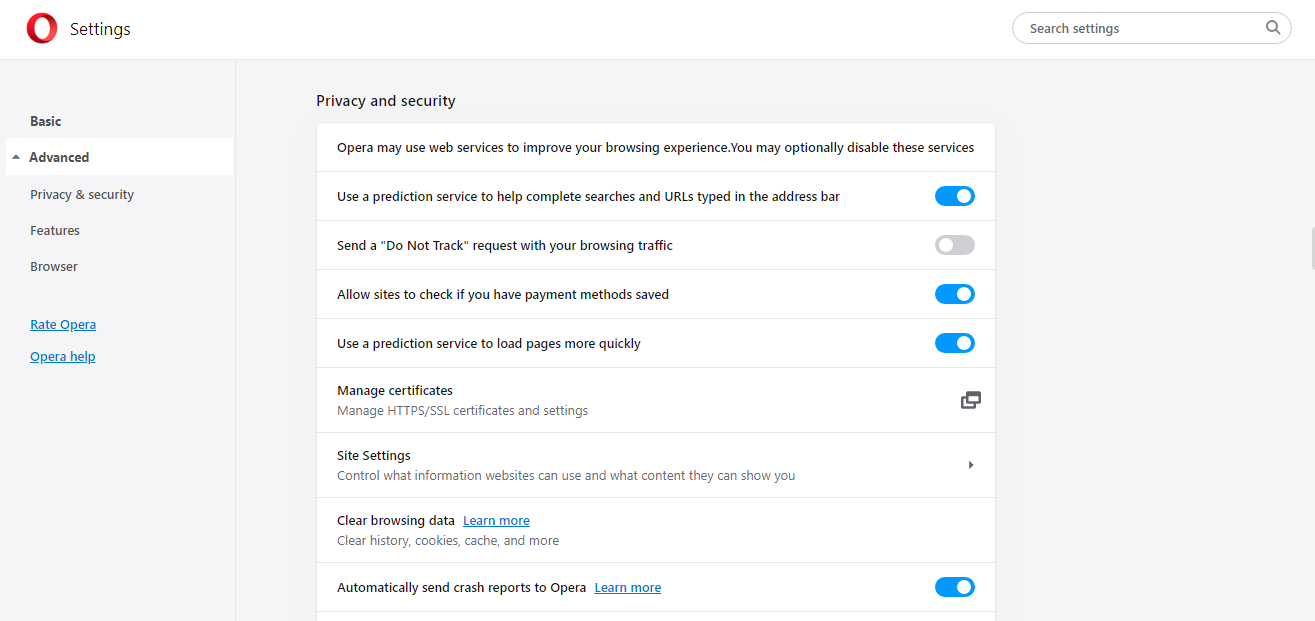This screenshot has width=1315, height=621.
Task: Click the Opera logo icon
Action: point(42,29)
